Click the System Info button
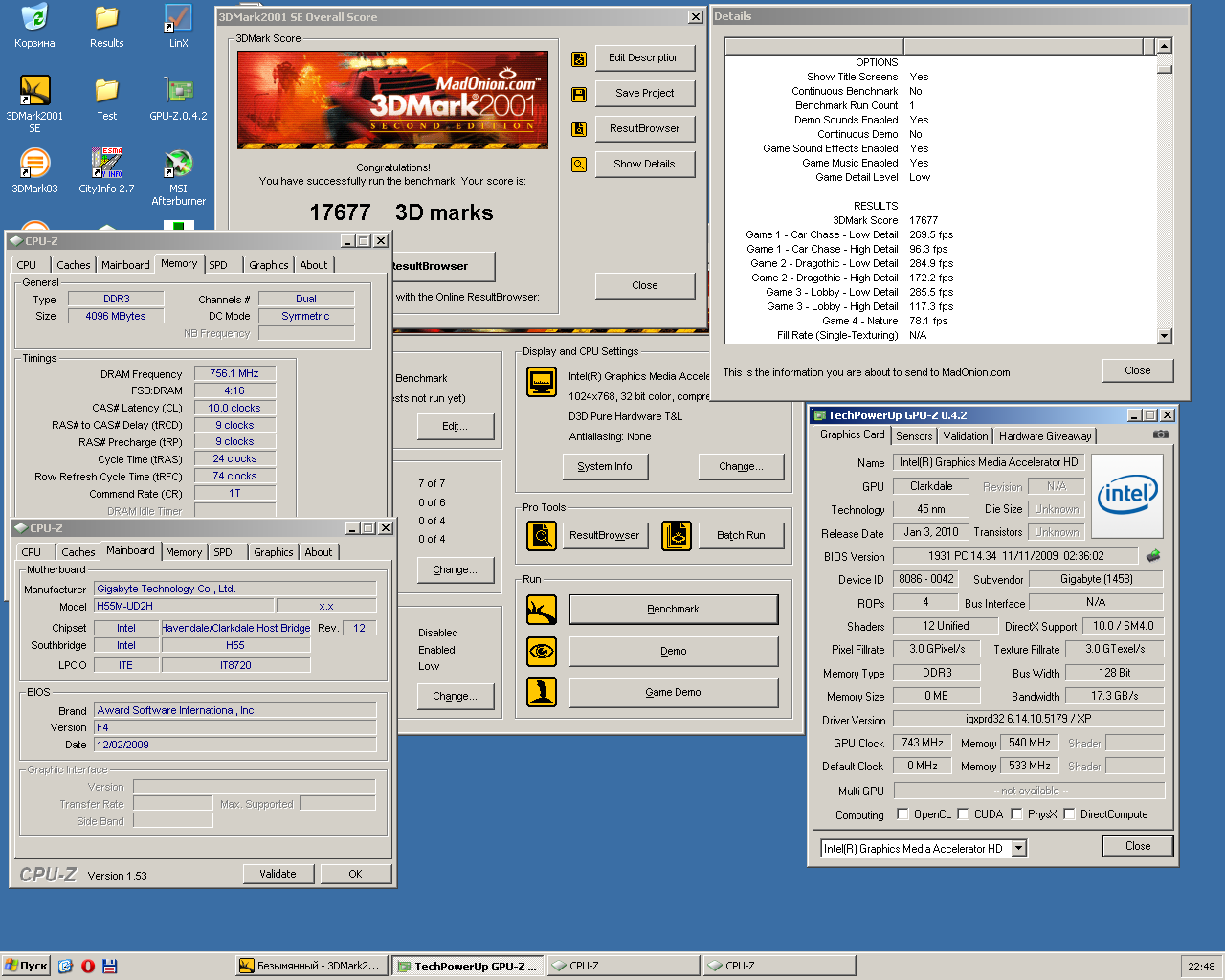The image size is (1225, 980). coord(605,467)
